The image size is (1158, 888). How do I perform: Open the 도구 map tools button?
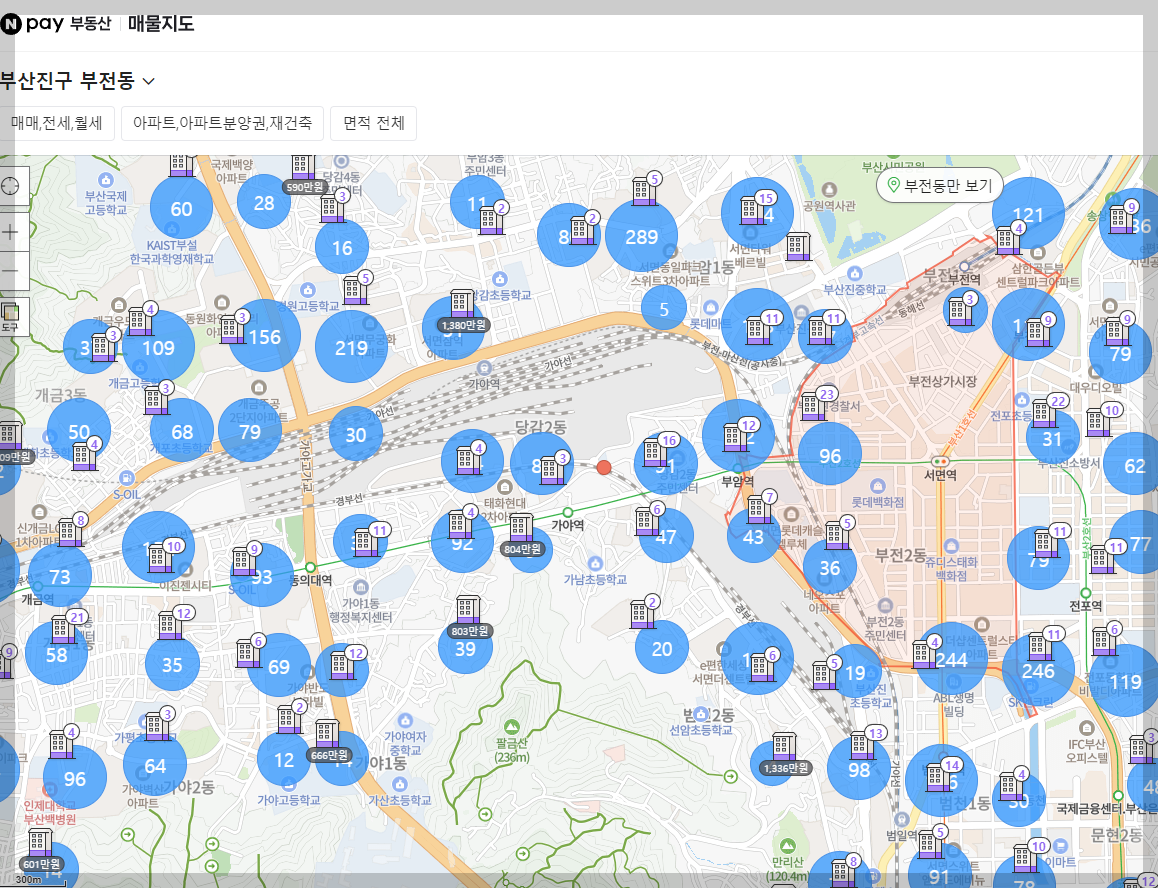pyautogui.click(x=10, y=317)
